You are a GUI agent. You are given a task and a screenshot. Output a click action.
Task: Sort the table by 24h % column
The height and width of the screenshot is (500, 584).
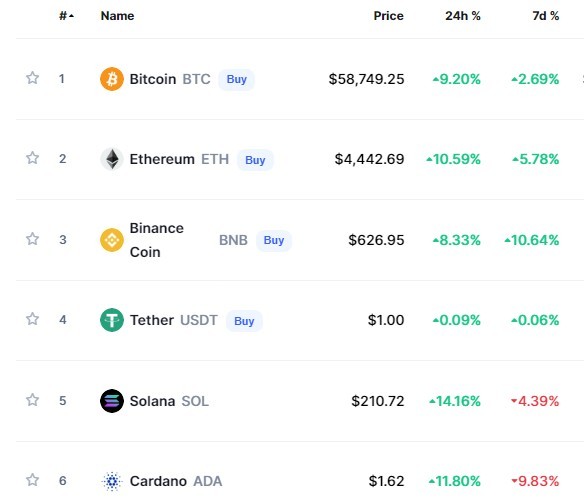click(x=463, y=16)
